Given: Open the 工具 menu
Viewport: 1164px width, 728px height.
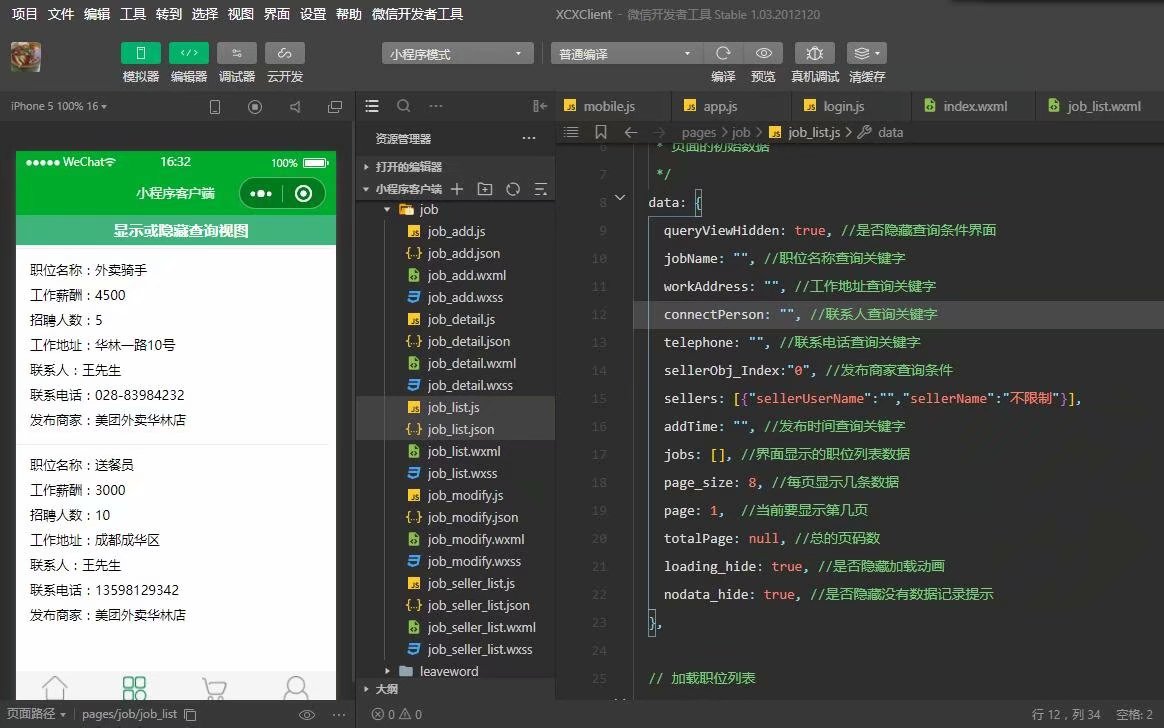Looking at the screenshot, I should point(134,14).
